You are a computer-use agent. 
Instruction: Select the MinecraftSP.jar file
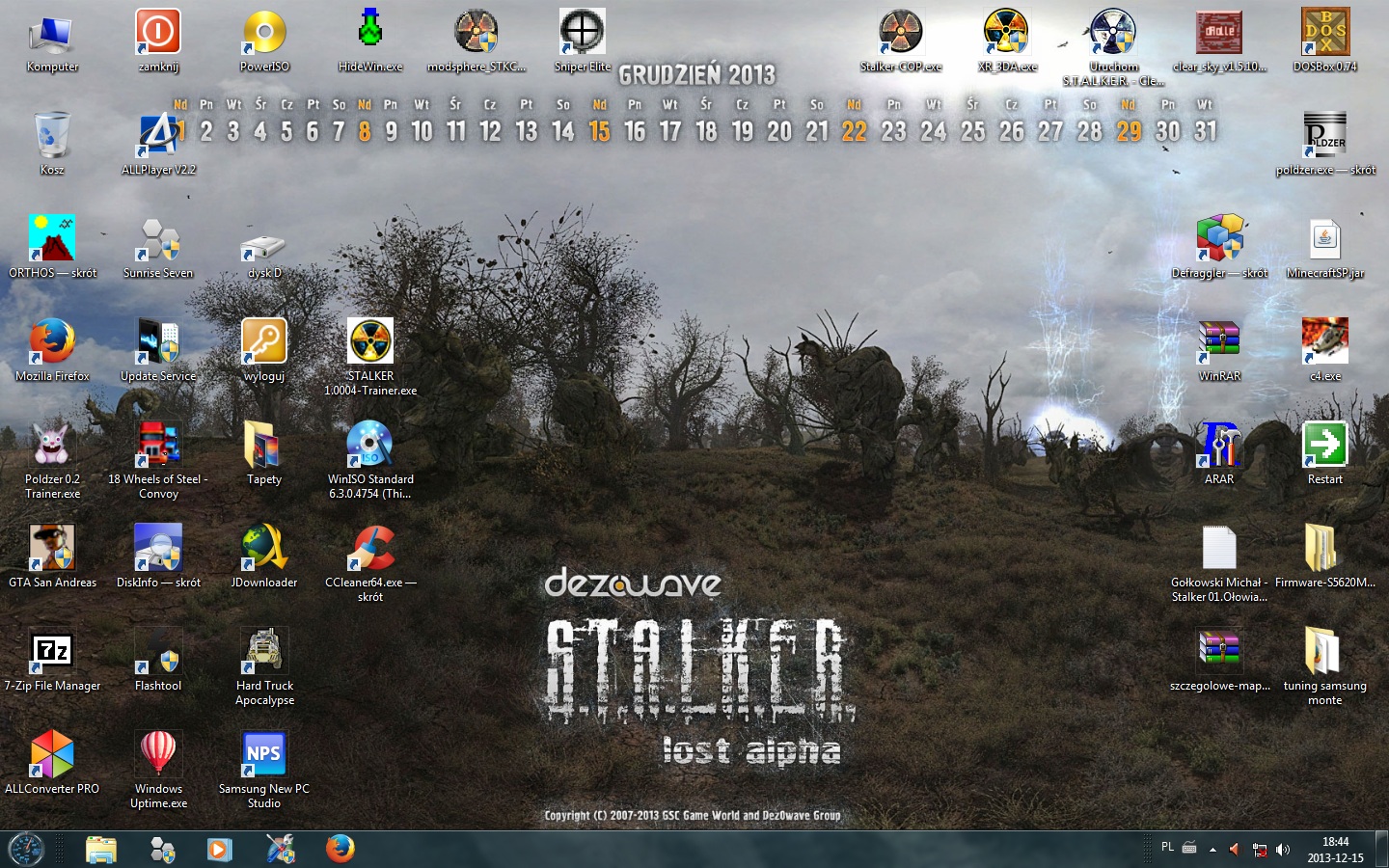tap(1325, 248)
